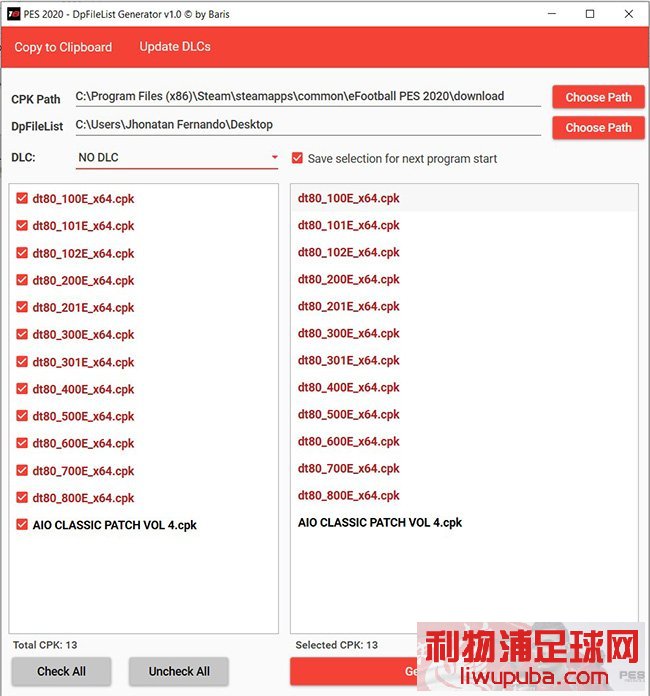Maximize the DpFileList Generator window

tap(590, 14)
